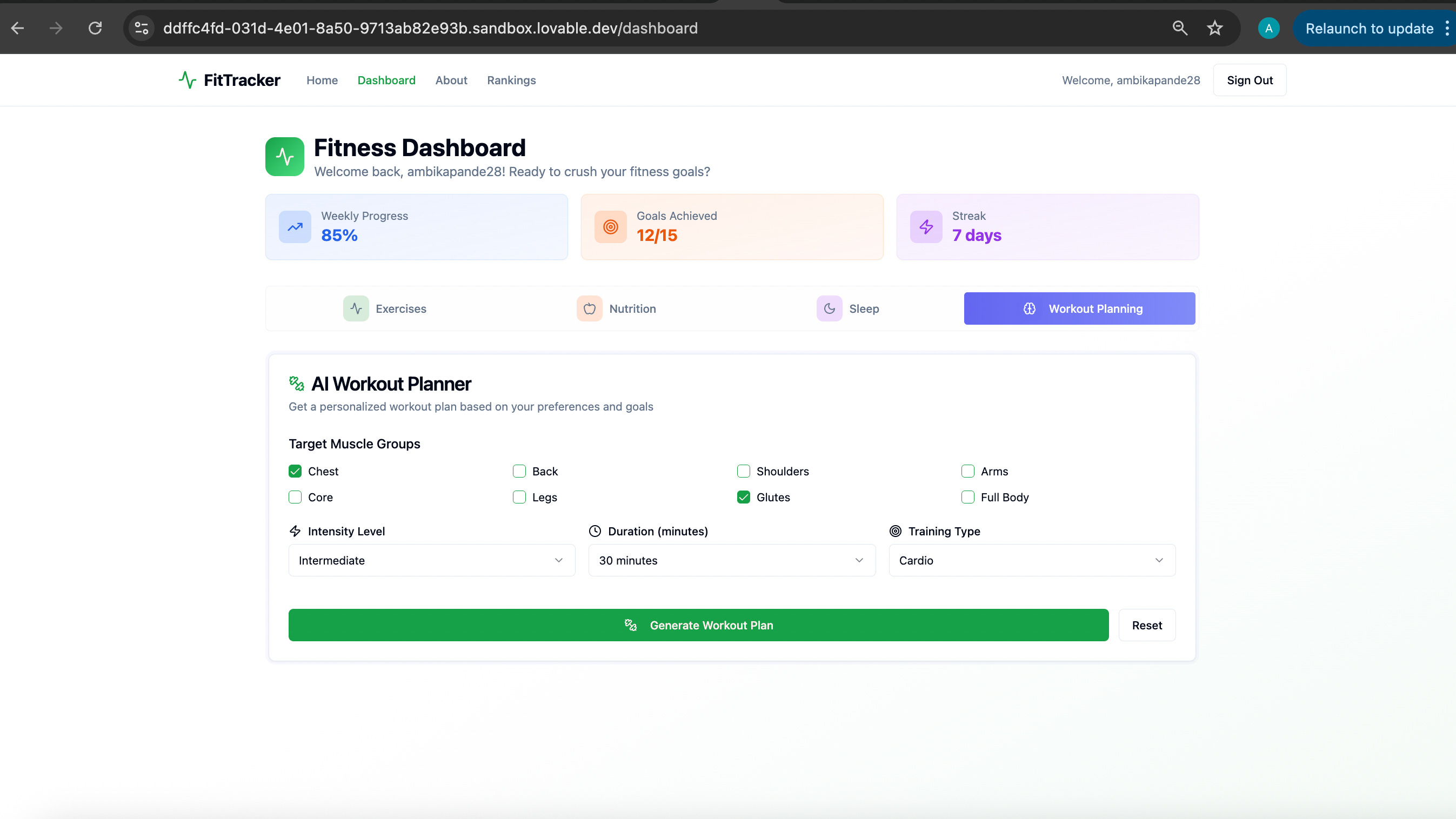Viewport: 1456px width, 819px height.
Task: Click the Weekly Progress trending arrow icon
Action: pyautogui.click(x=295, y=227)
